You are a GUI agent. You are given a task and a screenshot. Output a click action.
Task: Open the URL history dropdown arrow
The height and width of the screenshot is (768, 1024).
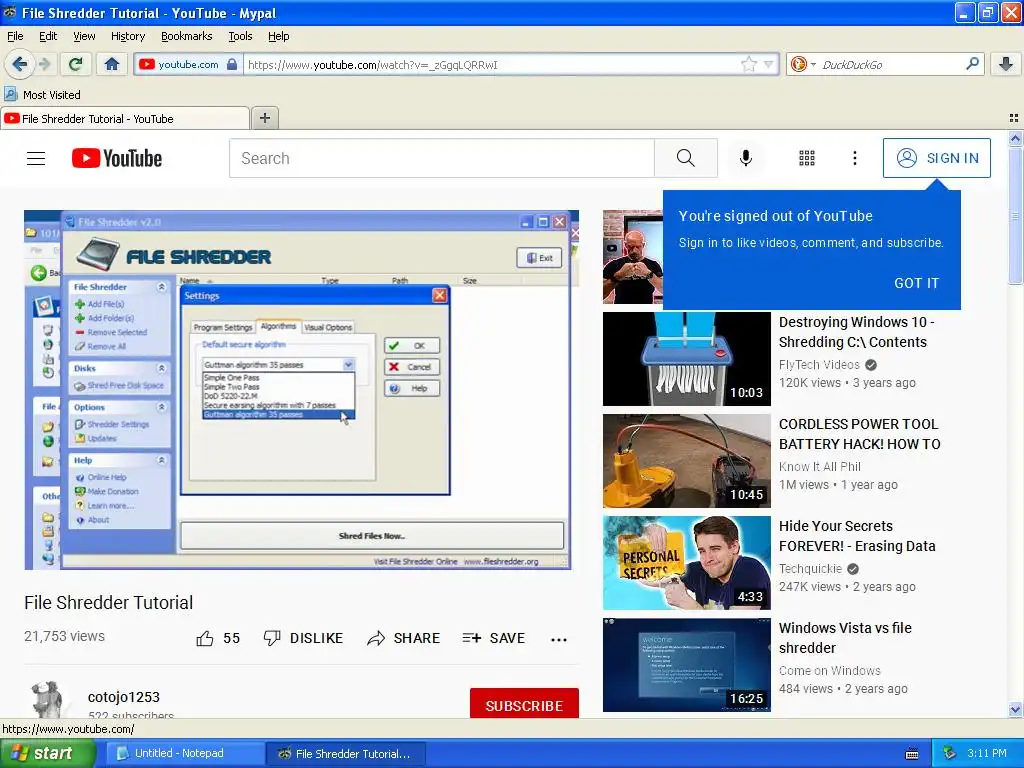tap(769, 64)
